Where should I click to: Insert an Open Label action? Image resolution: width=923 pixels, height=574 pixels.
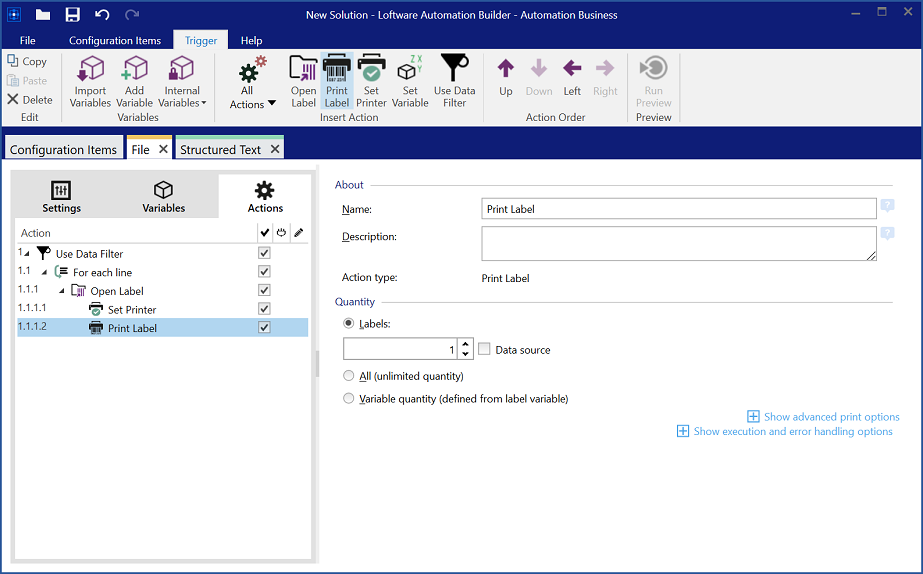303,81
